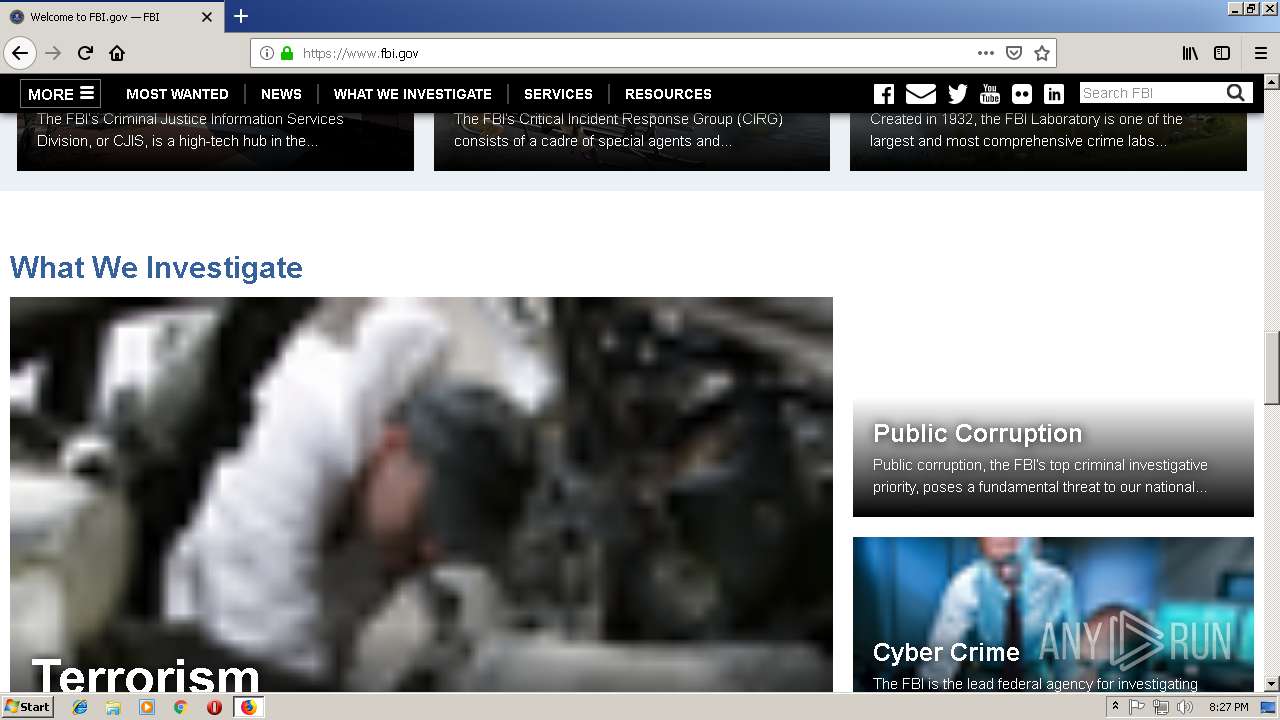Open the Action Center flag icon
Screen dimensions: 1280x720
[x=1137, y=707]
